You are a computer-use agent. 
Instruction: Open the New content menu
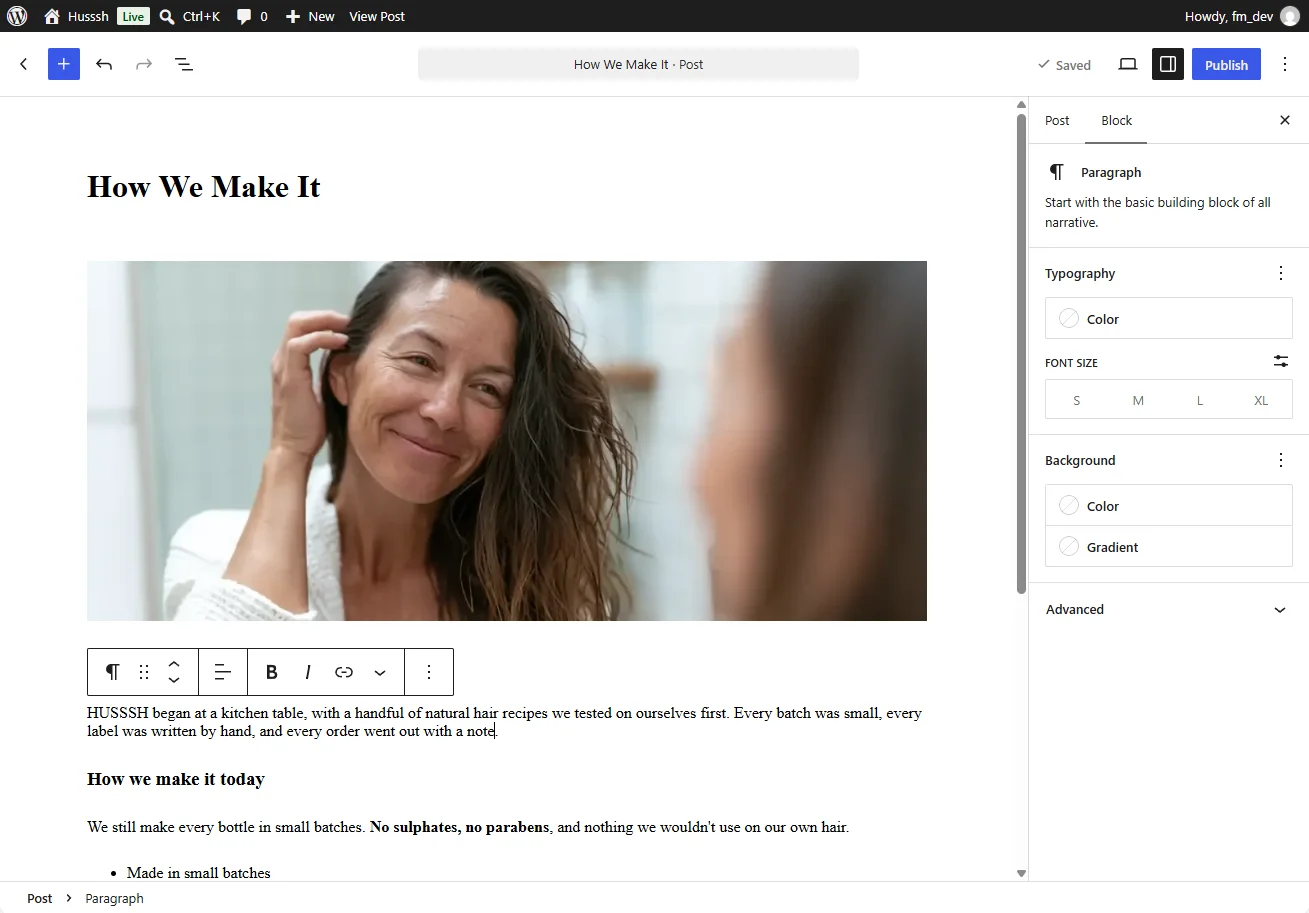310,16
